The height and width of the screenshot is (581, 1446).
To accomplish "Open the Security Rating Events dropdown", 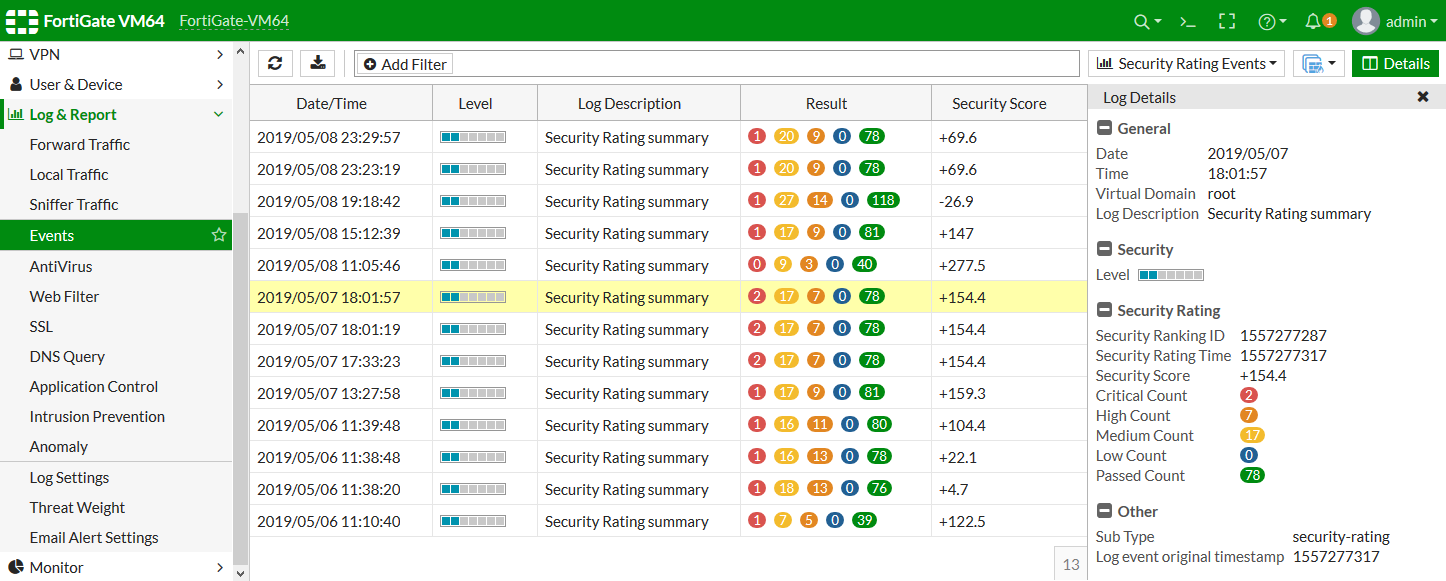I will 1186,63.
